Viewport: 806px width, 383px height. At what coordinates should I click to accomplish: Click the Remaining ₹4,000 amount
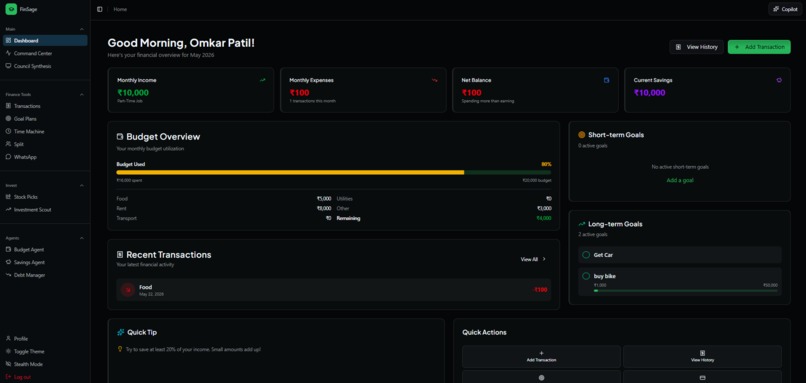click(544, 218)
